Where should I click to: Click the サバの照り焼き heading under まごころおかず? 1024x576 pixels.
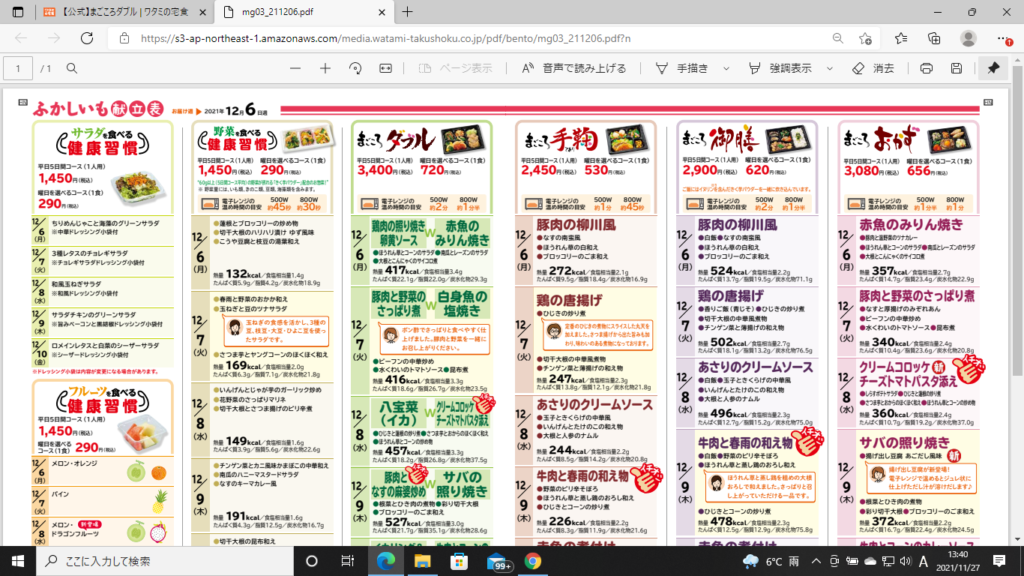point(904,442)
